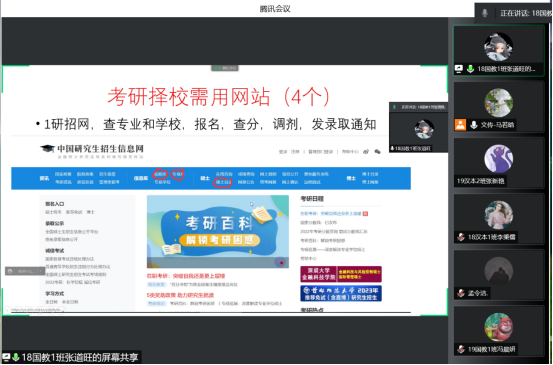Click the muted microphone icon next to 孟令洁
553x365 pixels.
[461, 293]
